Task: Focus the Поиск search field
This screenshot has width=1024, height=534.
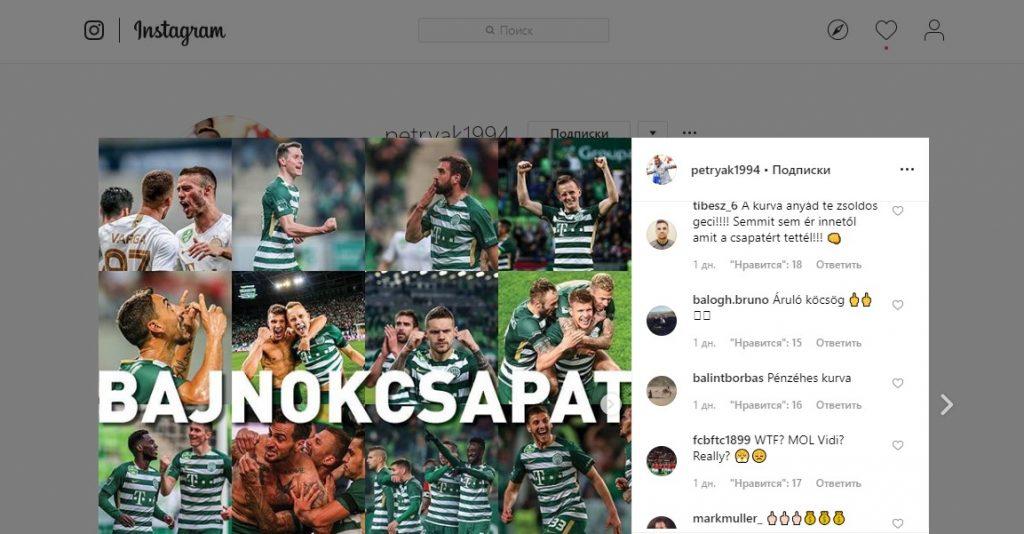Action: [513, 30]
